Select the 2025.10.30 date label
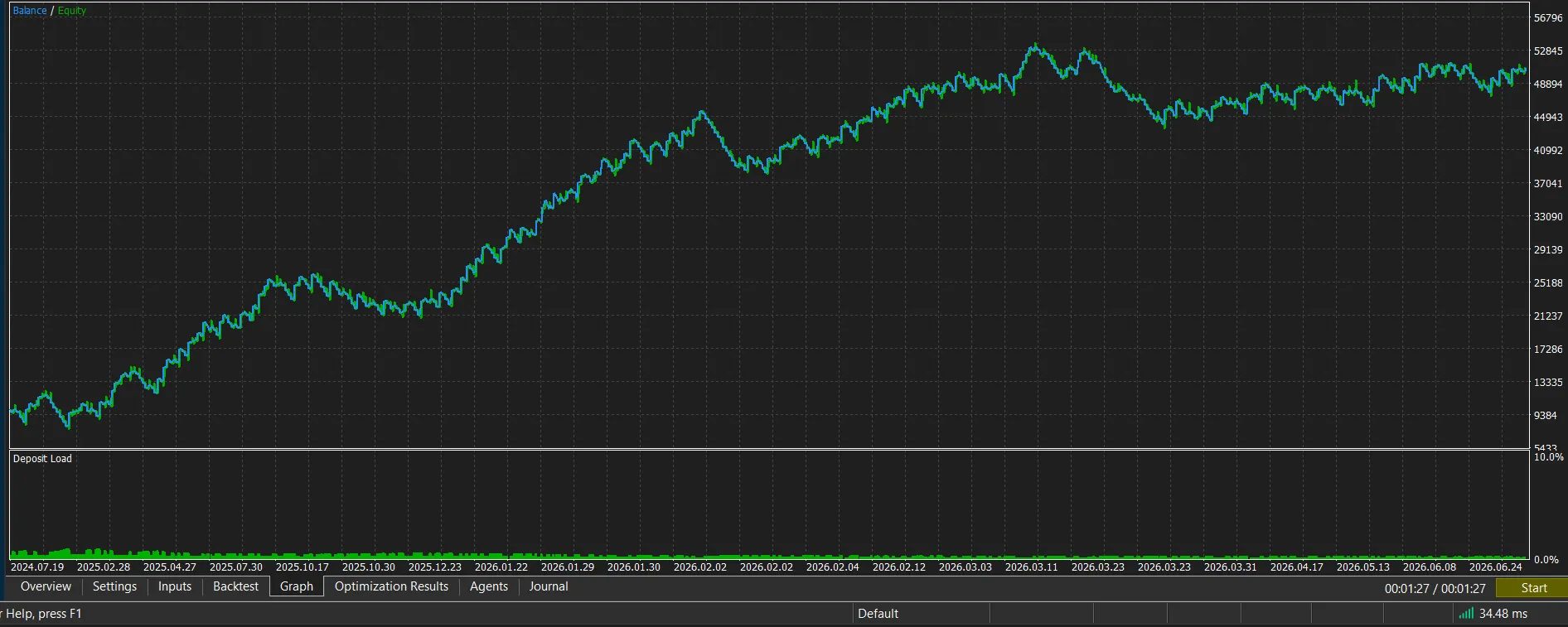 (369, 567)
